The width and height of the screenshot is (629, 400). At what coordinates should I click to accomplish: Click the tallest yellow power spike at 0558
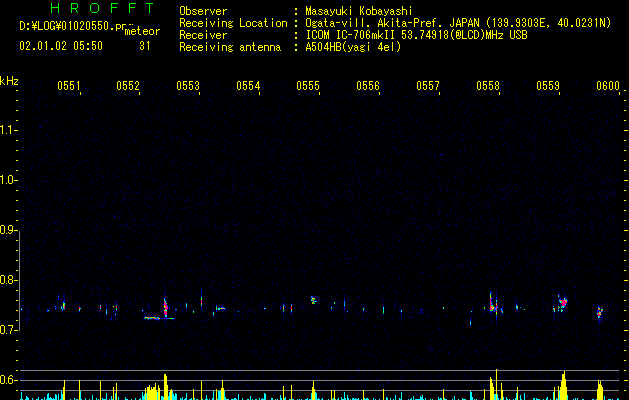[x=497, y=384]
